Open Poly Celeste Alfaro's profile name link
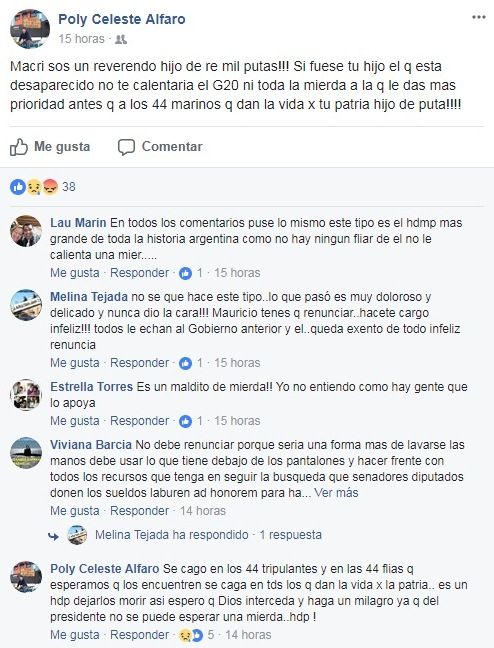 click(x=122, y=19)
